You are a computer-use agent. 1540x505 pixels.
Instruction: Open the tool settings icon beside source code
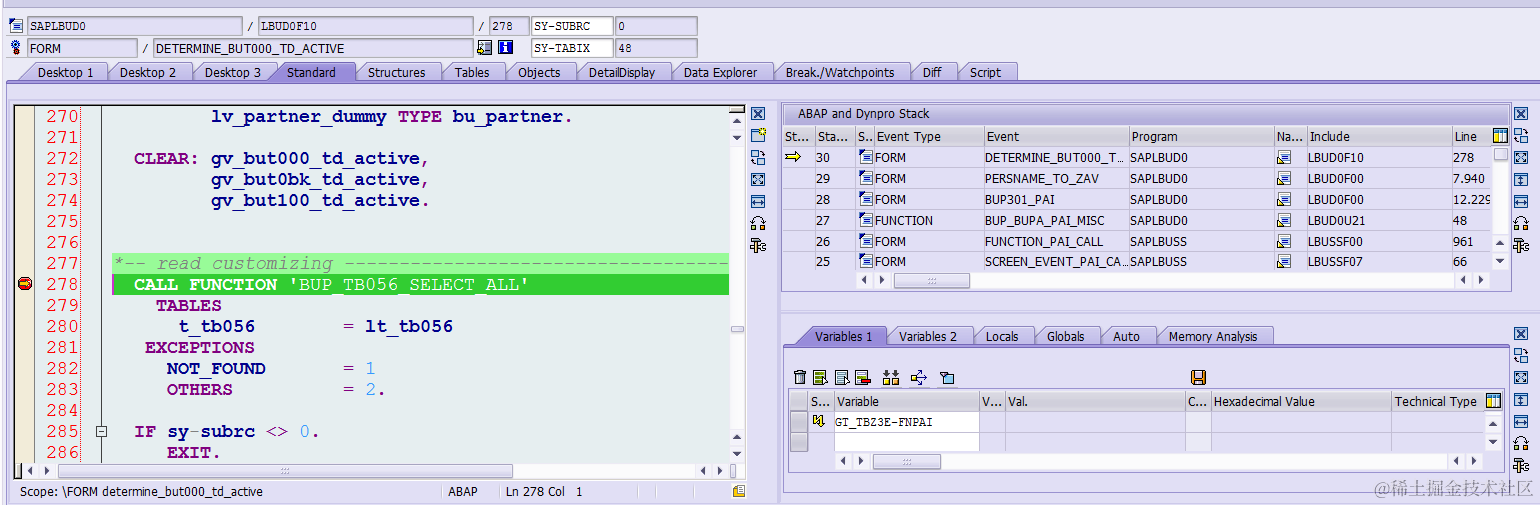coord(758,245)
